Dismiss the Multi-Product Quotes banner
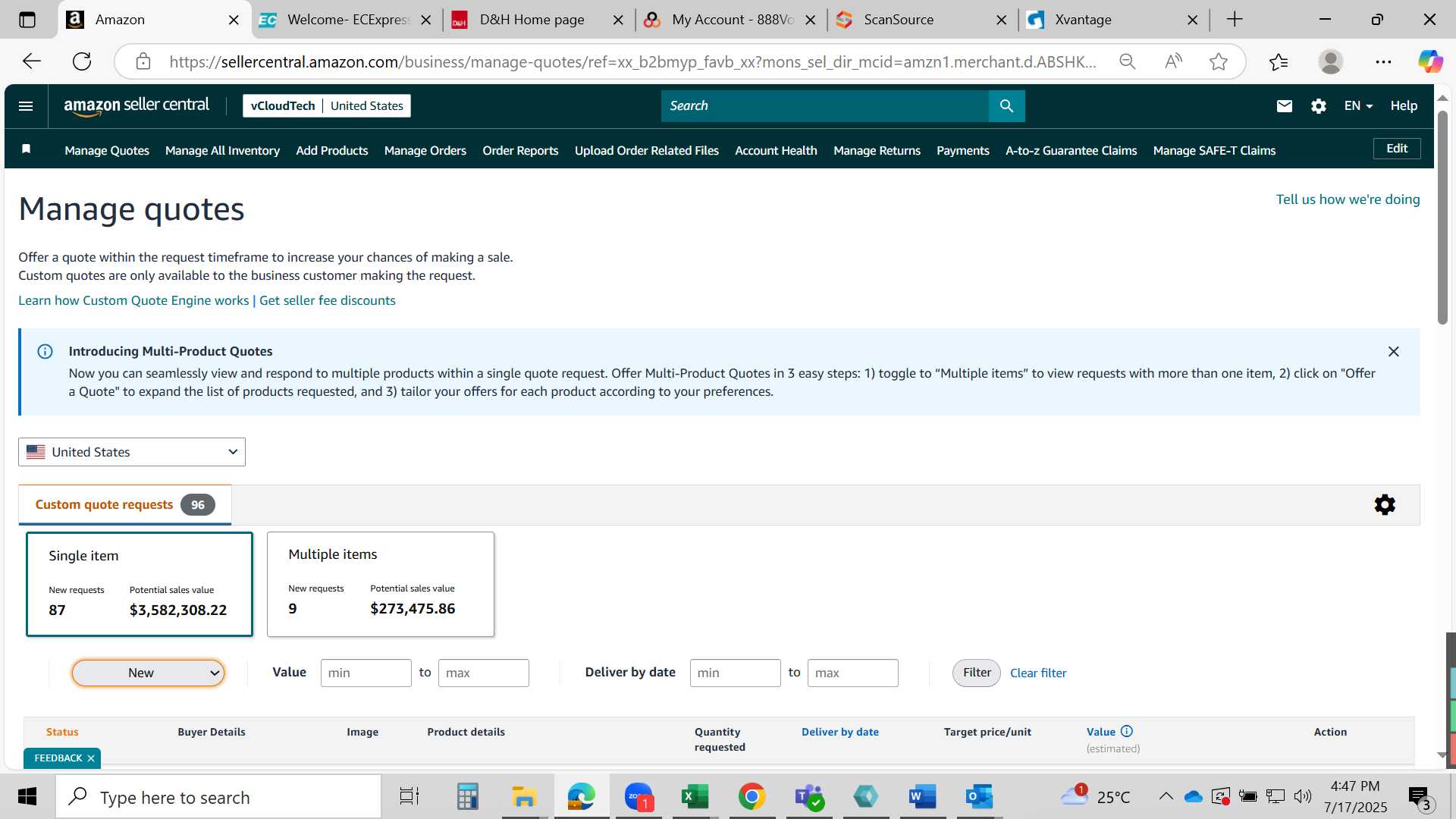 point(1393,351)
